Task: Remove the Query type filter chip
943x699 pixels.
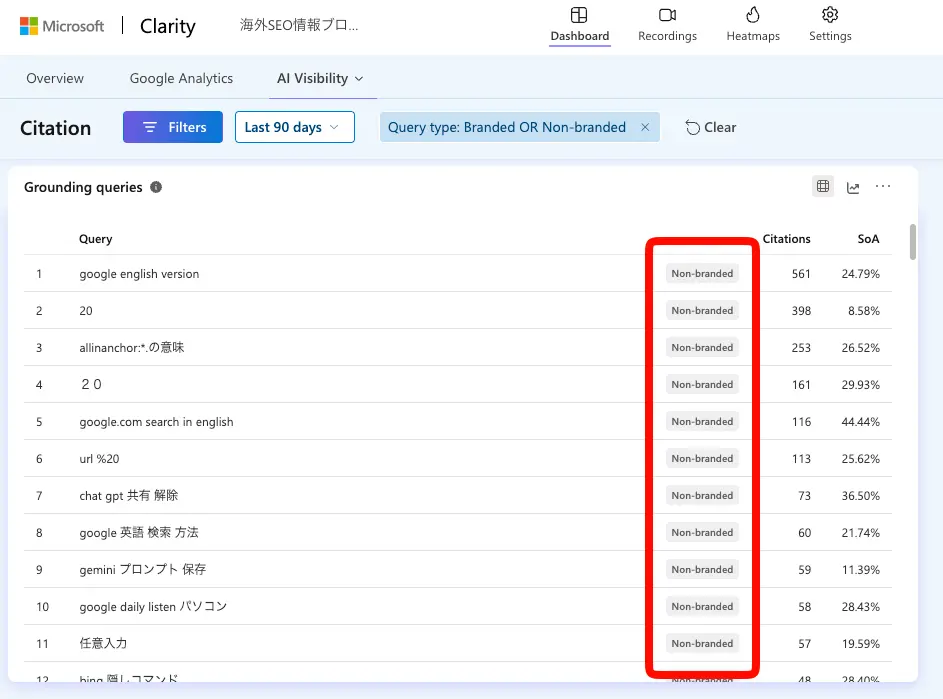Action: click(x=645, y=128)
